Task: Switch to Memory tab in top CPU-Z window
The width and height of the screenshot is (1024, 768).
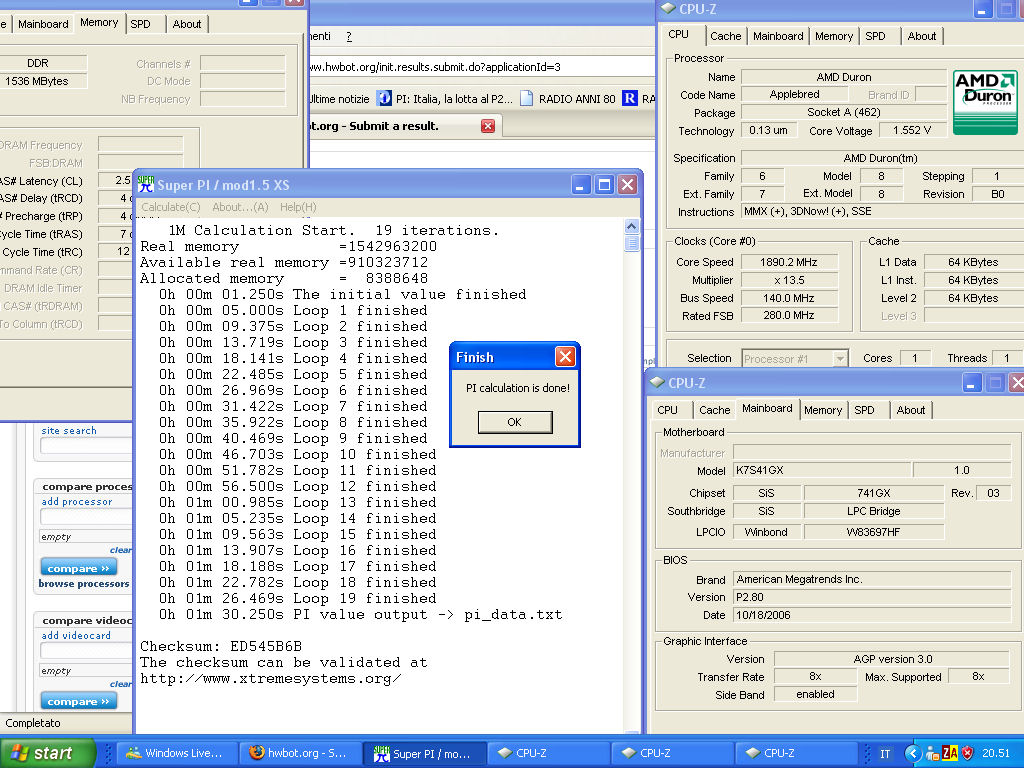Action: point(833,36)
